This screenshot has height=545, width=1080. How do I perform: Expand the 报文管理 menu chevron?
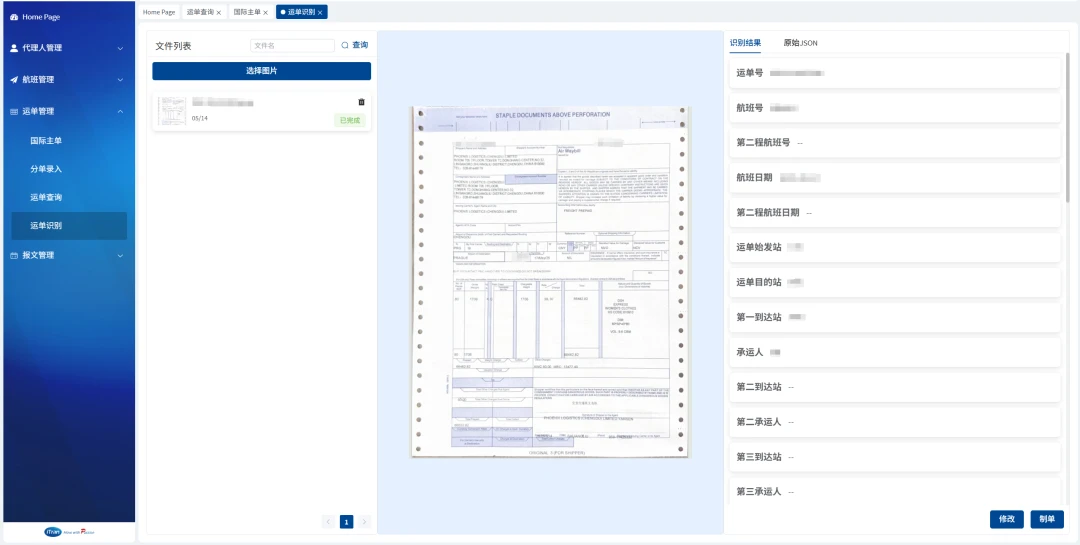pos(121,255)
